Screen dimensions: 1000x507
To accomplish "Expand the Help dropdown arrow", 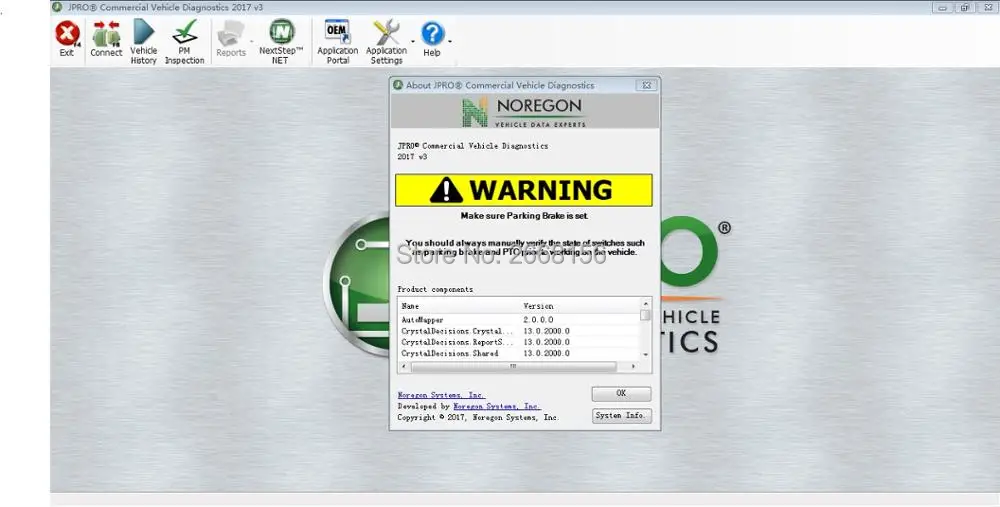I will 450,41.
